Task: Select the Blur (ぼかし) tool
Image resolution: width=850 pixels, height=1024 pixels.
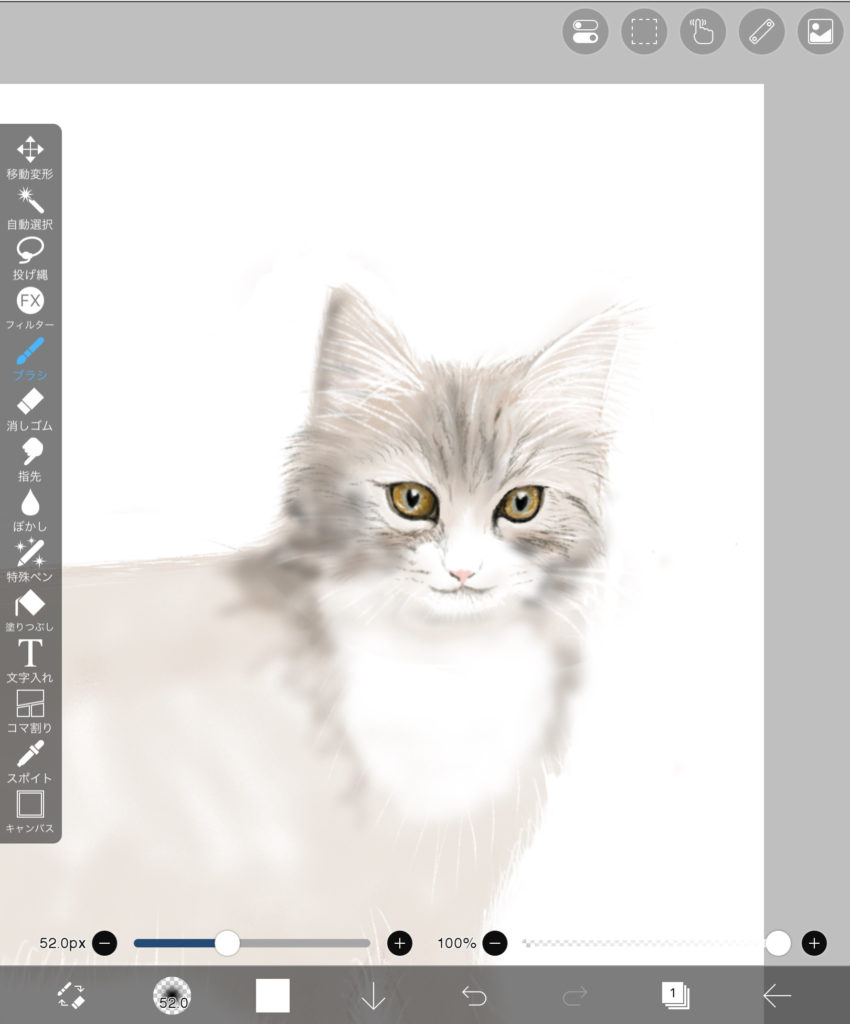Action: click(x=30, y=509)
